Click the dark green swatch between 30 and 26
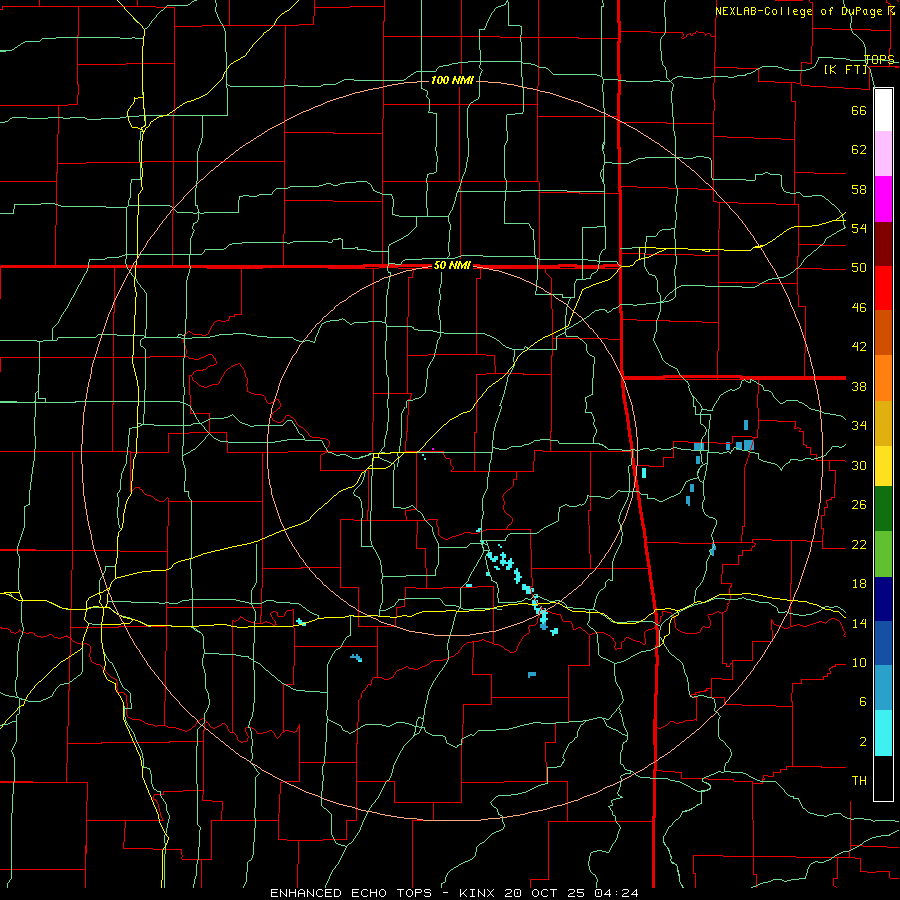The height and width of the screenshot is (900, 900). 883,509
